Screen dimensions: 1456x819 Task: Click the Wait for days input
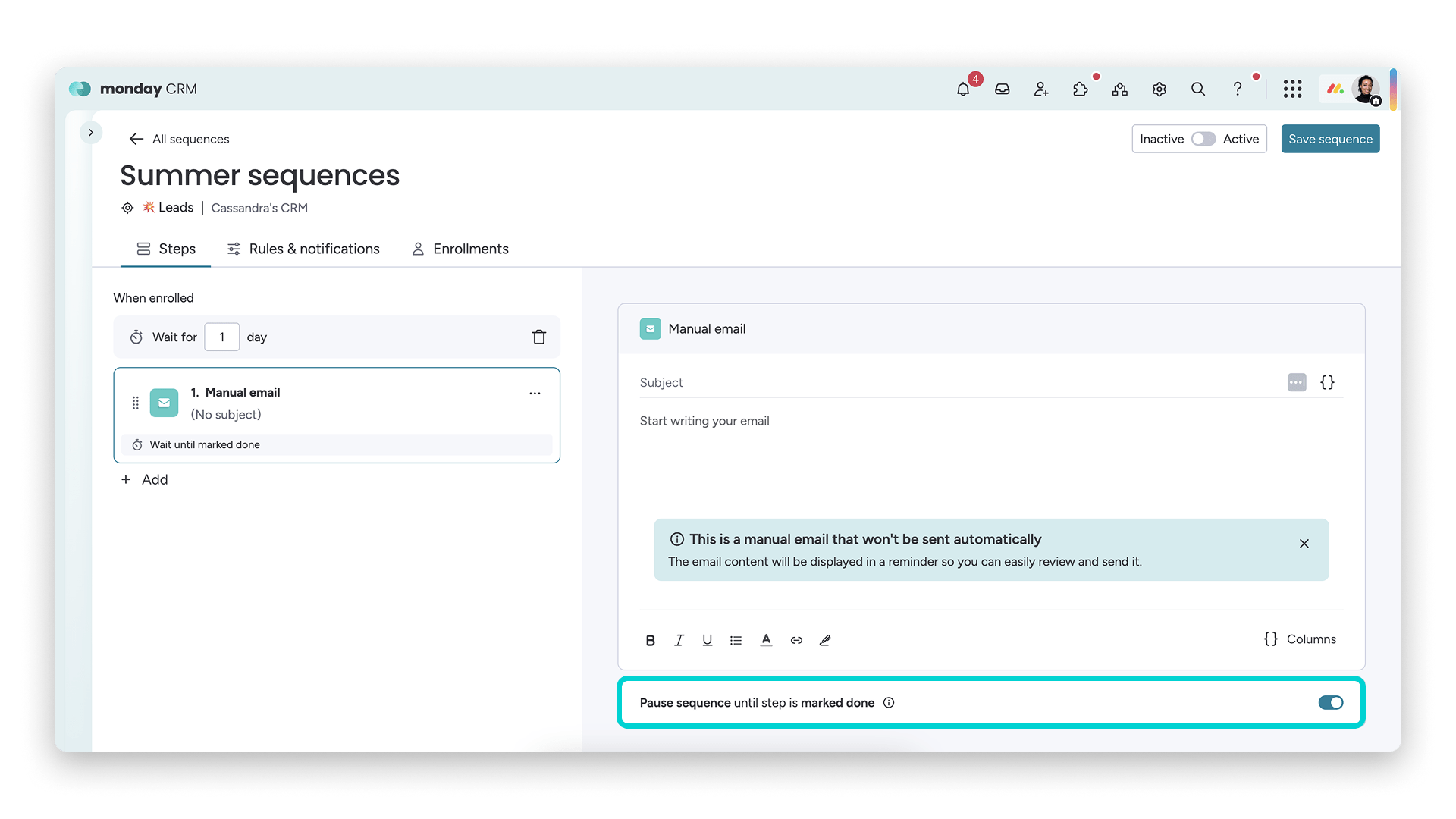click(x=221, y=337)
